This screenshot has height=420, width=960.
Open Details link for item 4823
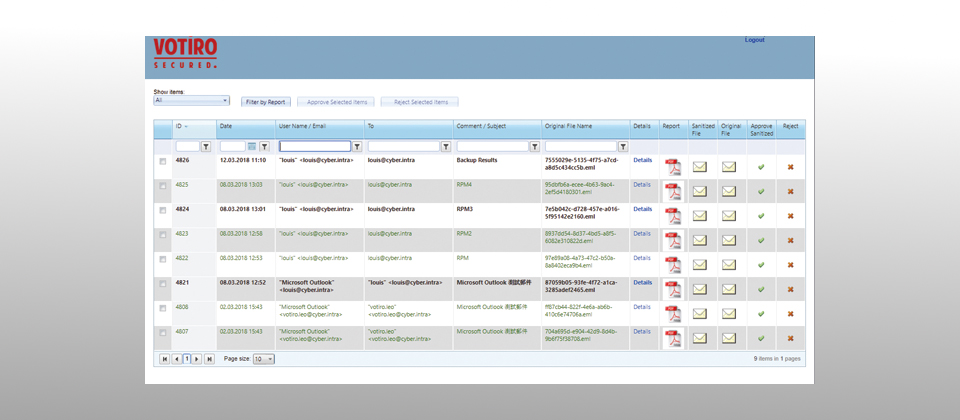pos(642,233)
